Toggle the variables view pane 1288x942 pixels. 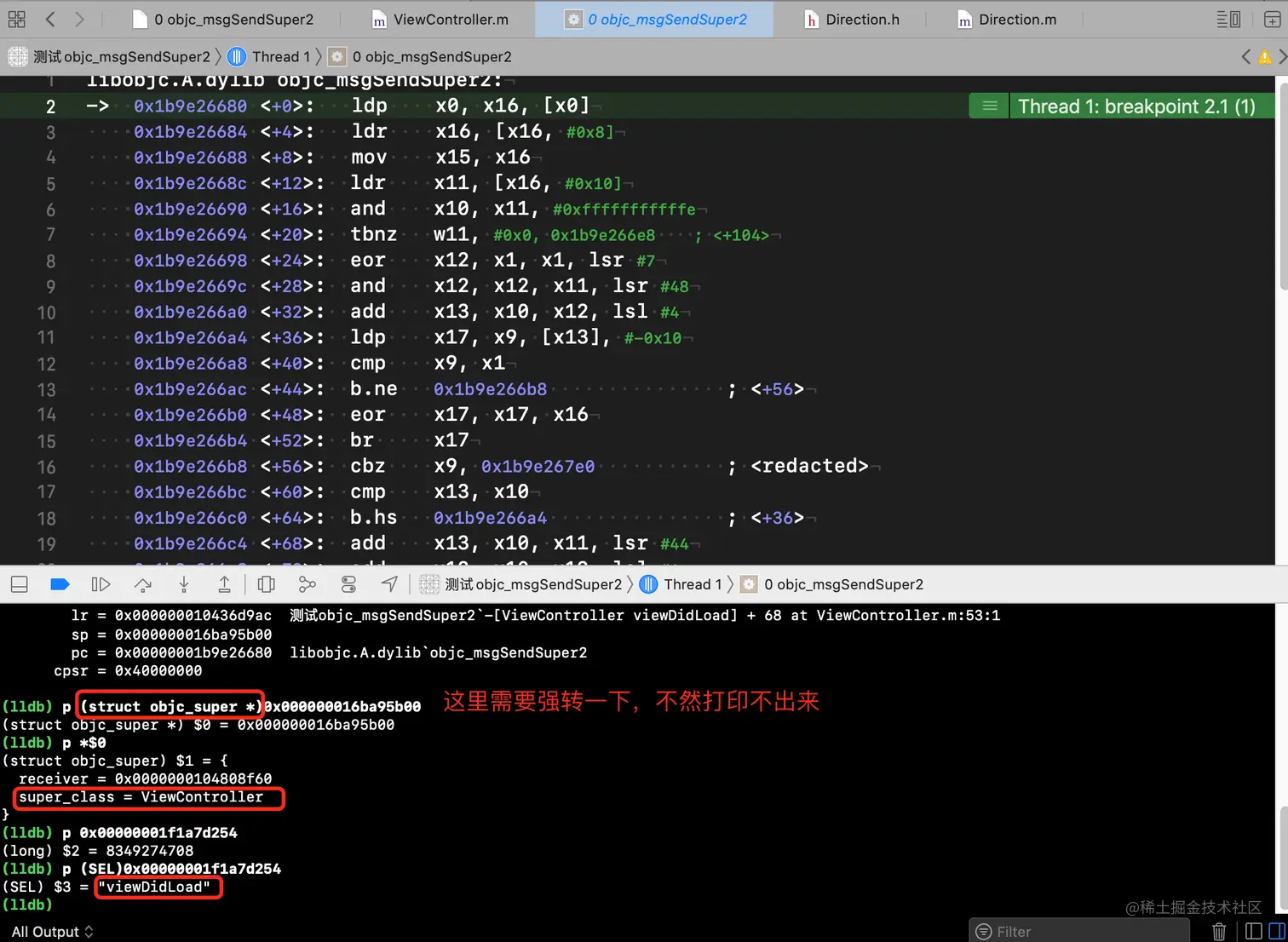point(1254,932)
